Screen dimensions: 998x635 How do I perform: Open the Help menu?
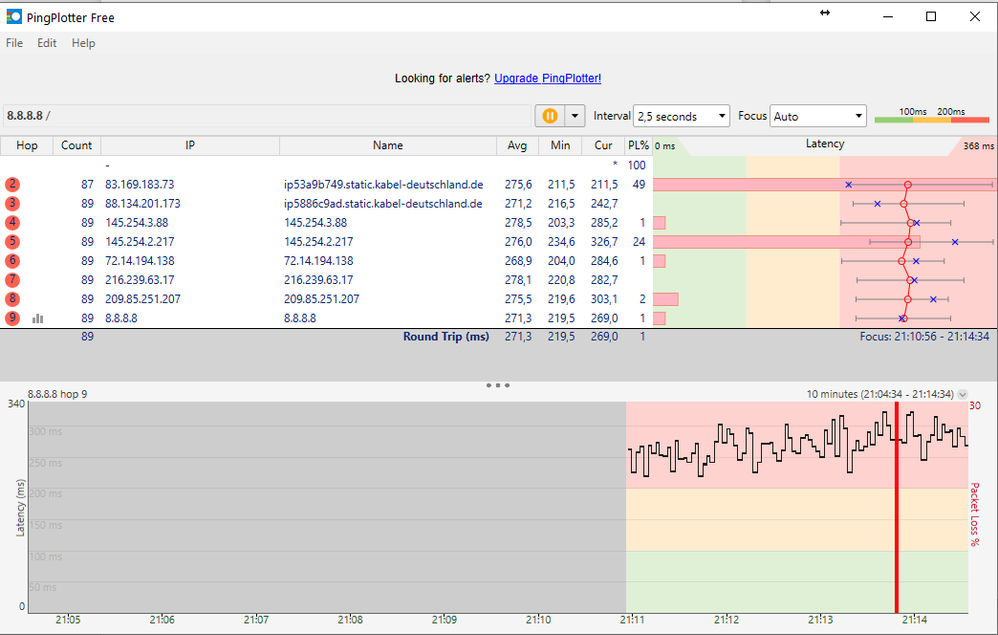(83, 43)
